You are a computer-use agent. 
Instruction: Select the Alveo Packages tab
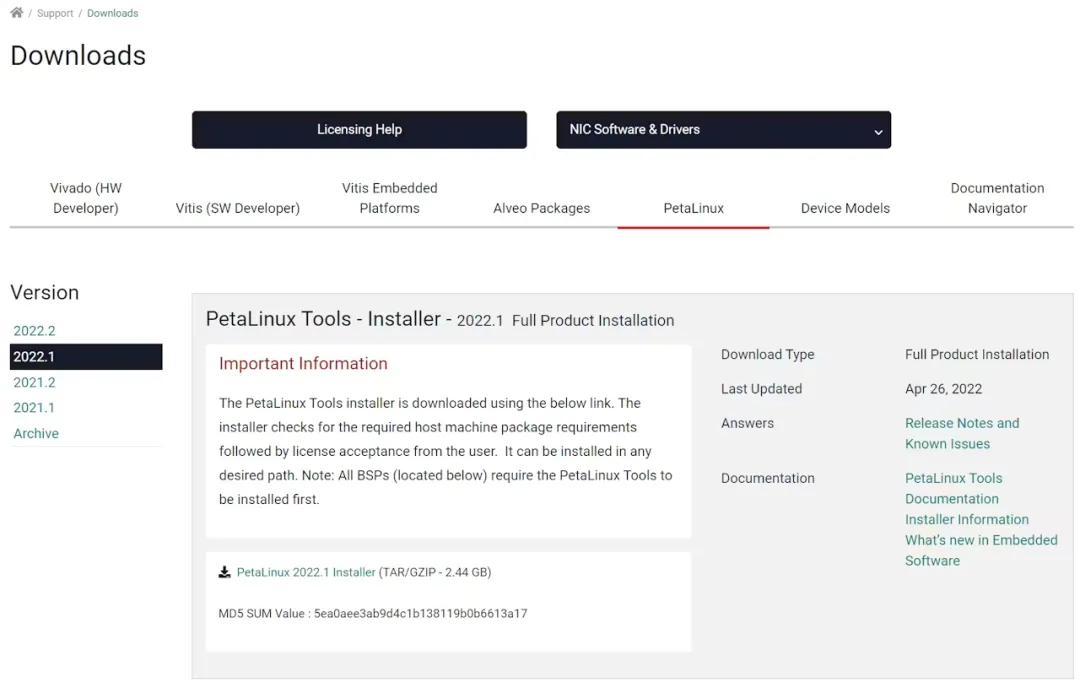541,208
